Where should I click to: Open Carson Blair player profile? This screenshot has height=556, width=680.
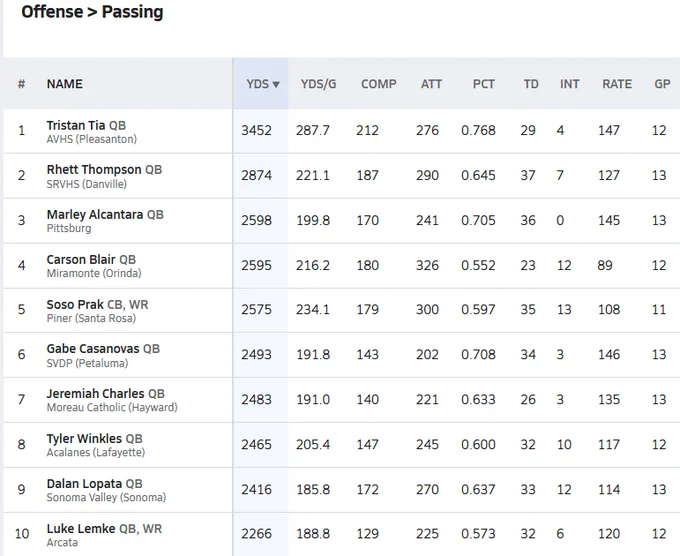point(81,259)
